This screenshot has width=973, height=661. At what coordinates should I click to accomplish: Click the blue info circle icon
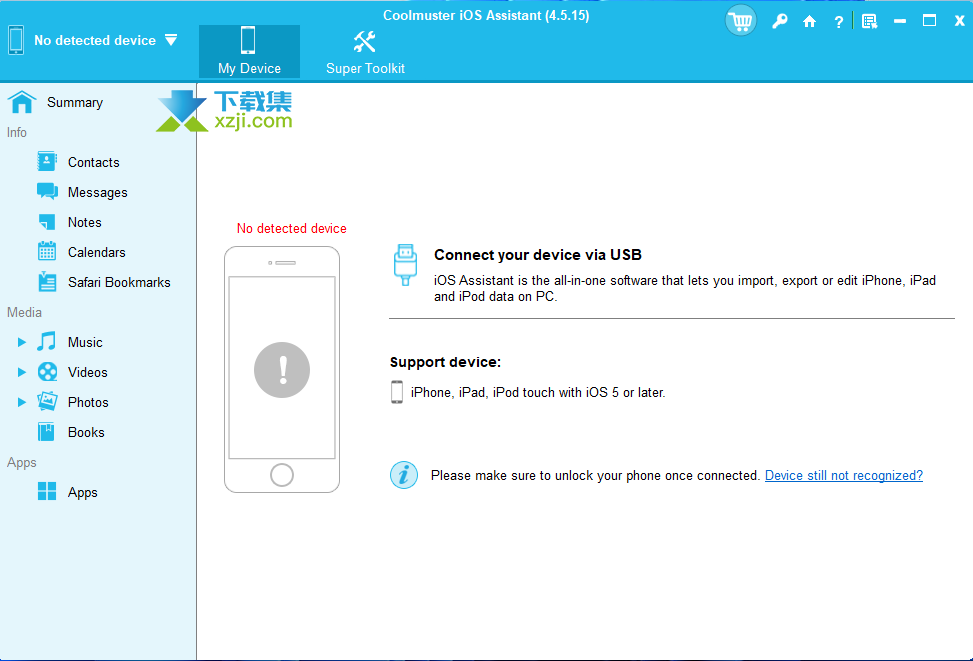point(404,475)
